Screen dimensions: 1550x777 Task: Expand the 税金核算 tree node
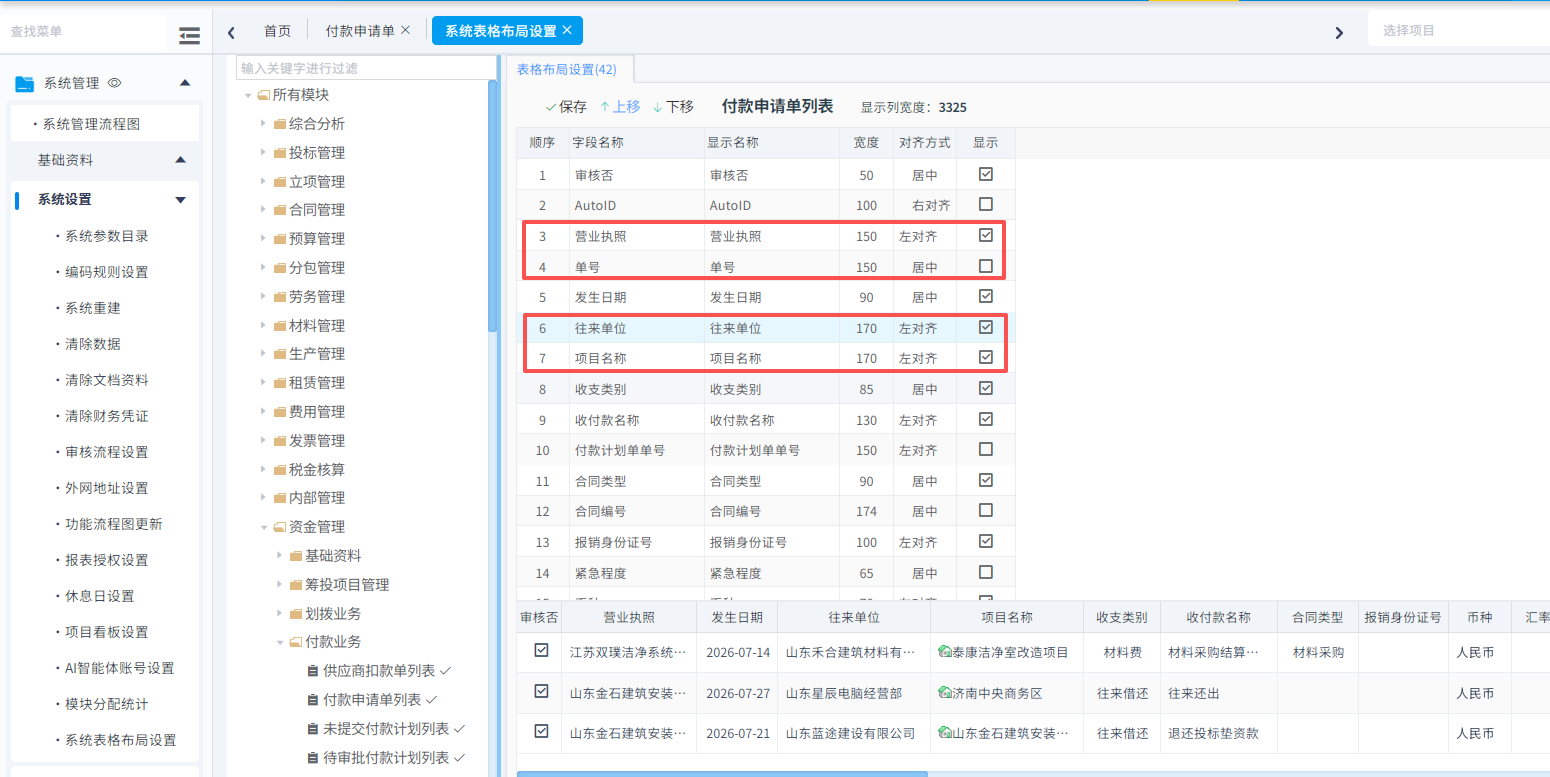(264, 470)
